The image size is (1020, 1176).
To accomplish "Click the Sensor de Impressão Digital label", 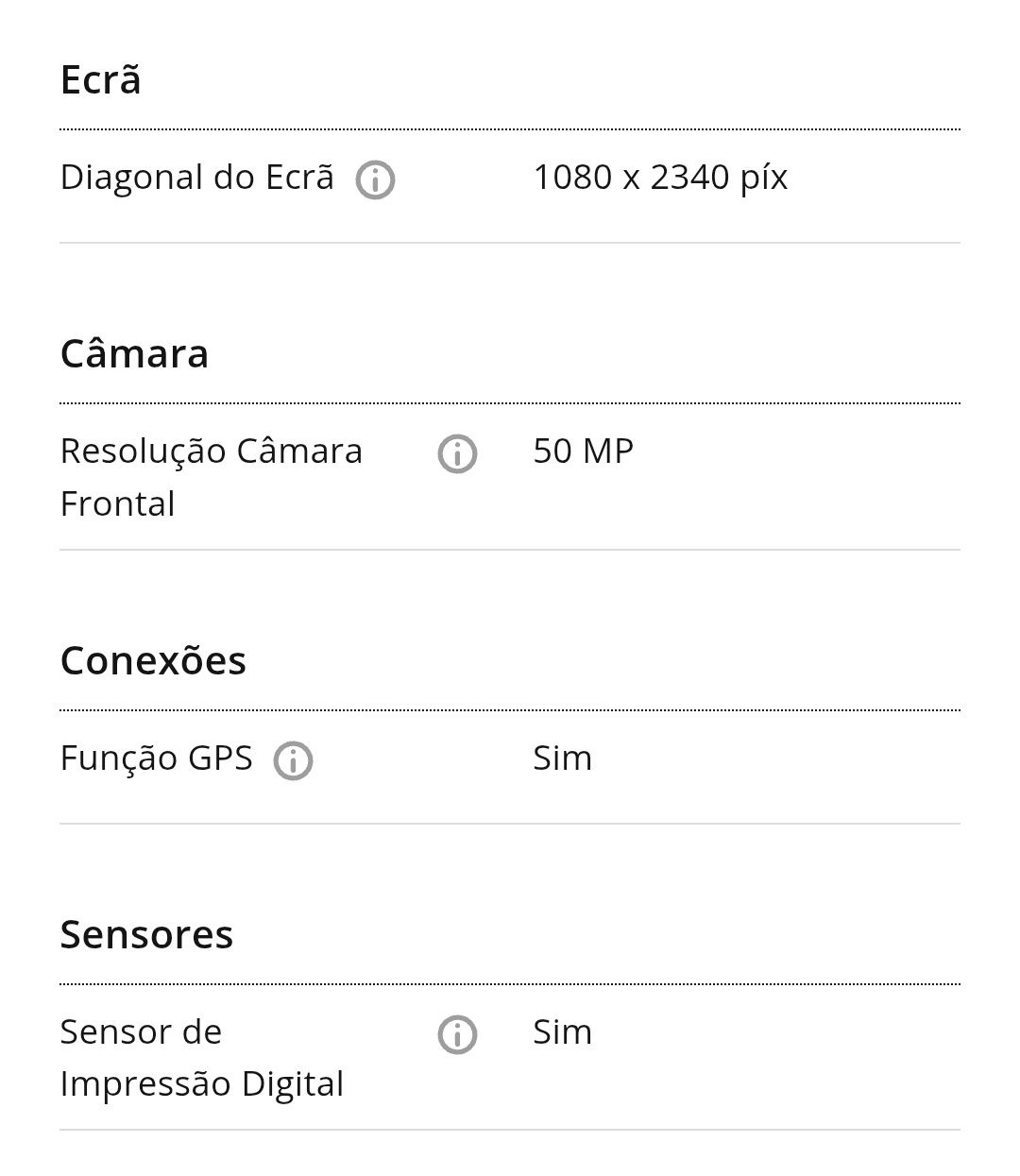I will [x=202, y=1057].
